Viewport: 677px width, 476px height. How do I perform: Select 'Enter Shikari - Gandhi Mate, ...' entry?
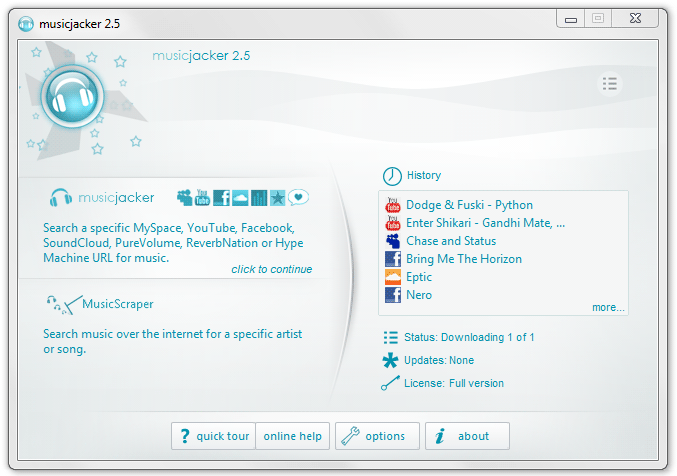[485, 223]
